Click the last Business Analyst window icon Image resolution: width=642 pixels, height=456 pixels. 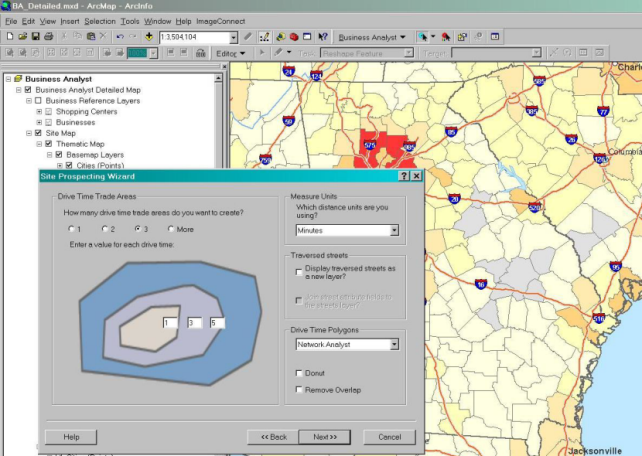495,37
